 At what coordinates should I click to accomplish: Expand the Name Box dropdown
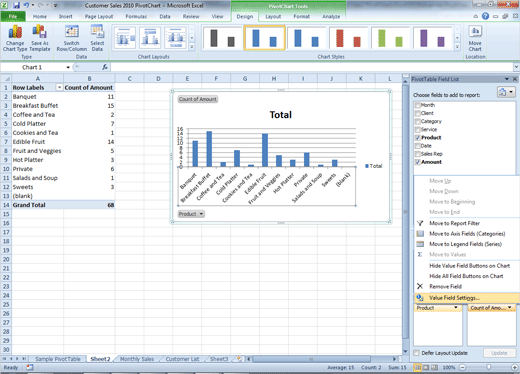point(68,67)
